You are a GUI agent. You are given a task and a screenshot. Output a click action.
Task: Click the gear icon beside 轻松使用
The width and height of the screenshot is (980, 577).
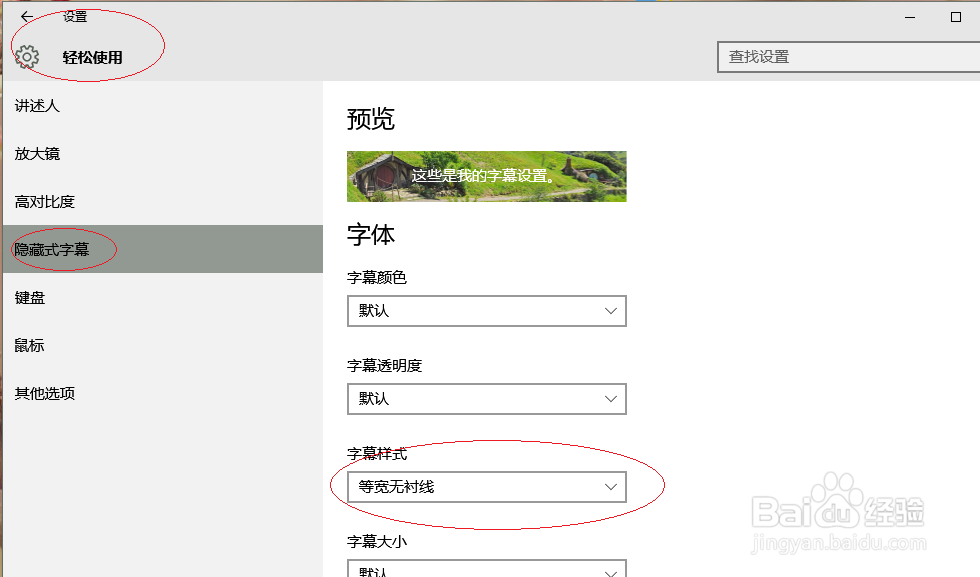point(27,57)
